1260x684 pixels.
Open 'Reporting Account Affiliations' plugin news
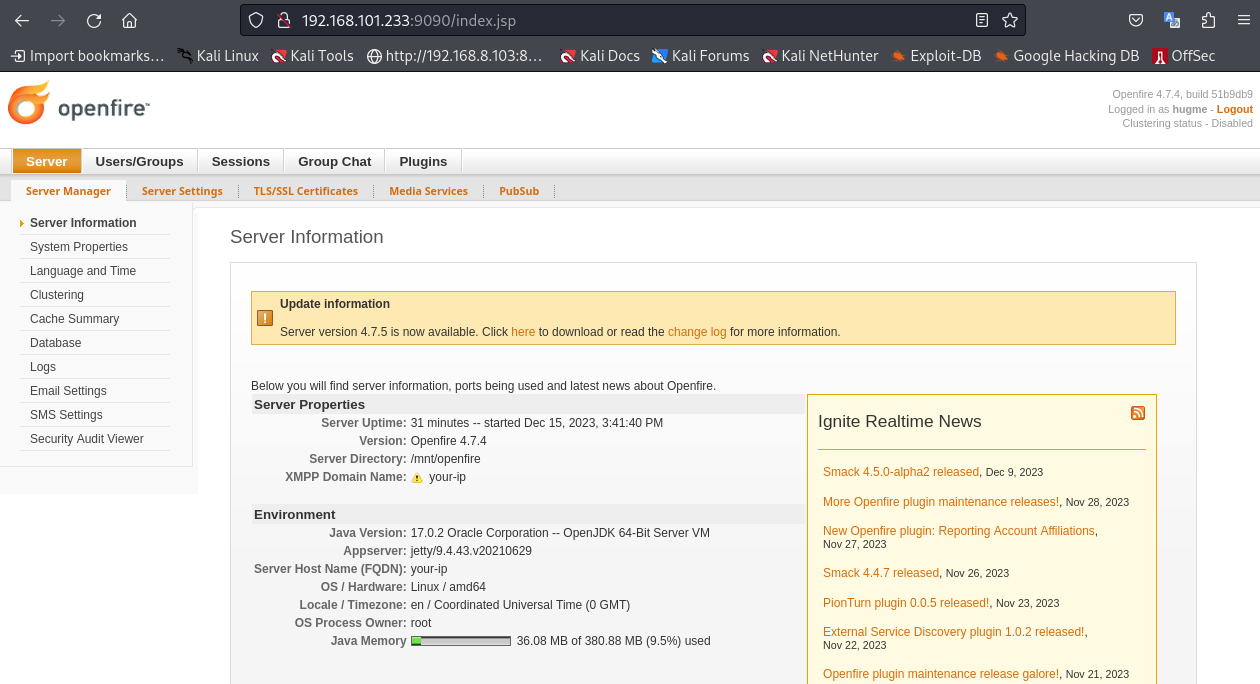[959, 531]
